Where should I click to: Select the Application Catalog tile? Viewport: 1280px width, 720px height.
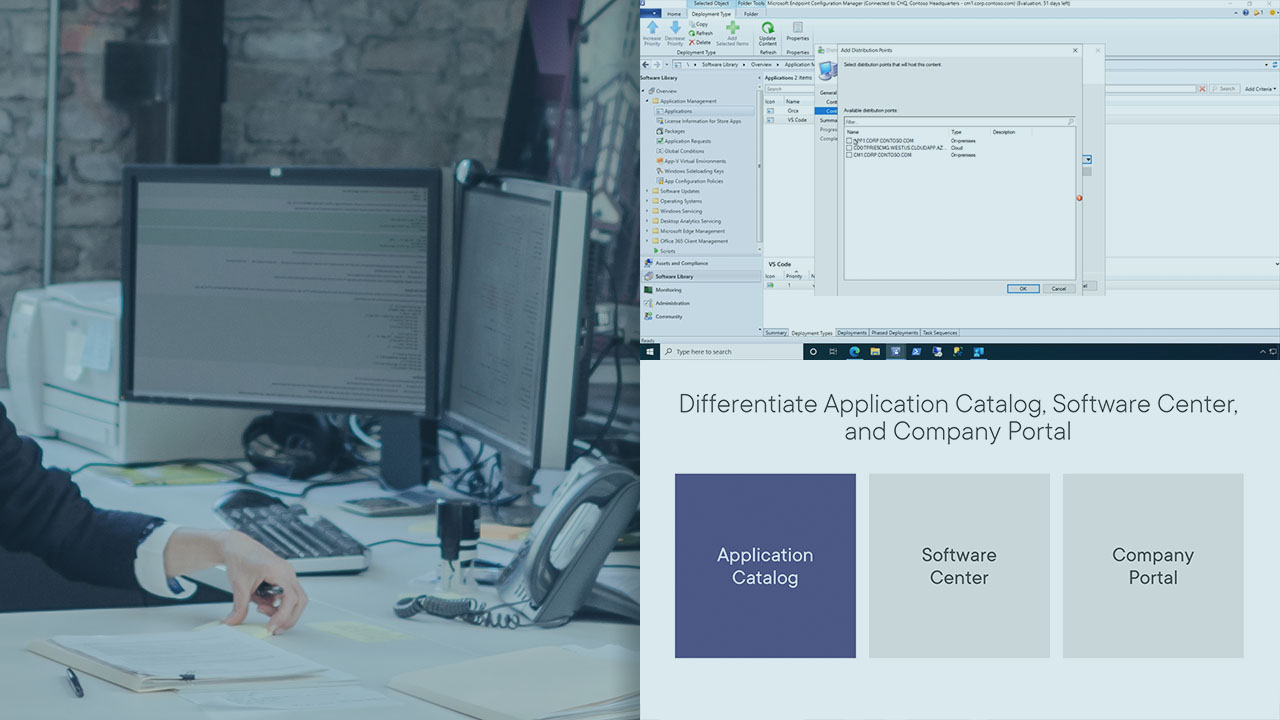tap(765, 566)
